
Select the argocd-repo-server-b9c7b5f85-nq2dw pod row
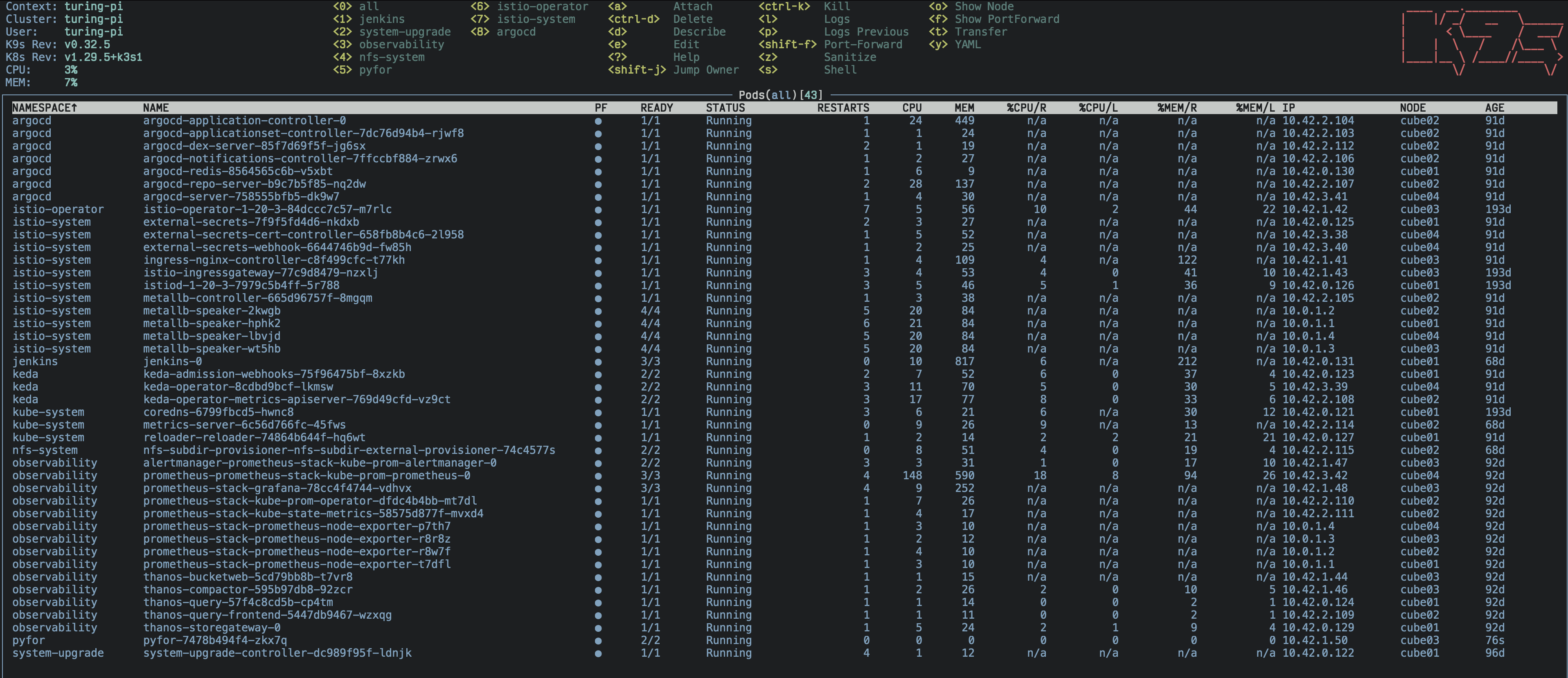[784, 184]
